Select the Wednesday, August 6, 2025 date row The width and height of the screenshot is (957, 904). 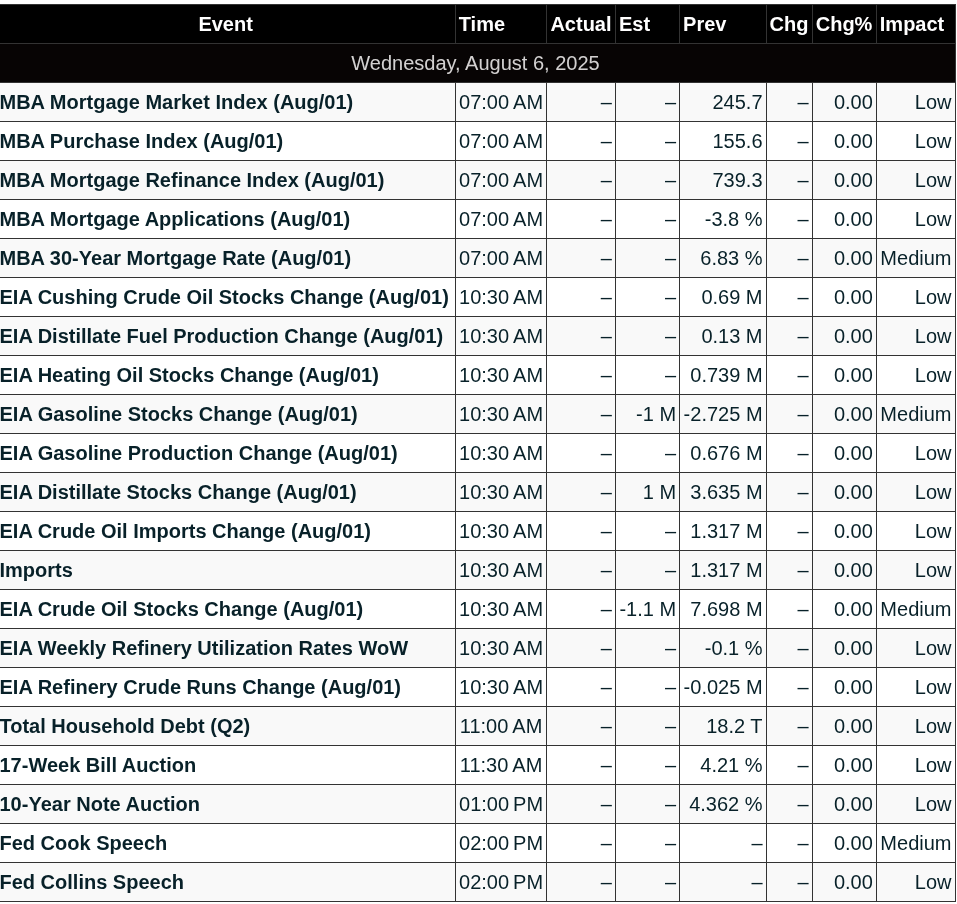[x=475, y=63]
